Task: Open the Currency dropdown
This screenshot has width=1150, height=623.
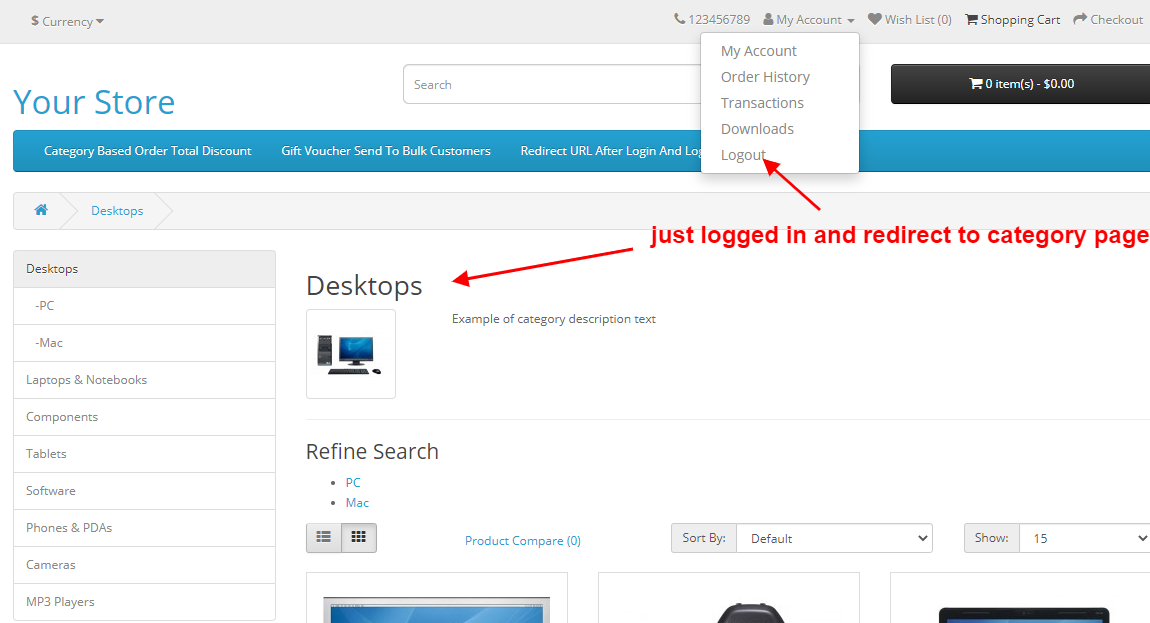Action: pyautogui.click(x=67, y=21)
